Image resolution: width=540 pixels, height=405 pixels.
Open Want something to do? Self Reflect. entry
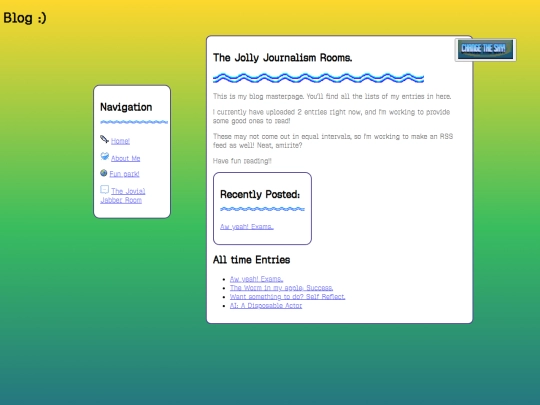coord(287,297)
